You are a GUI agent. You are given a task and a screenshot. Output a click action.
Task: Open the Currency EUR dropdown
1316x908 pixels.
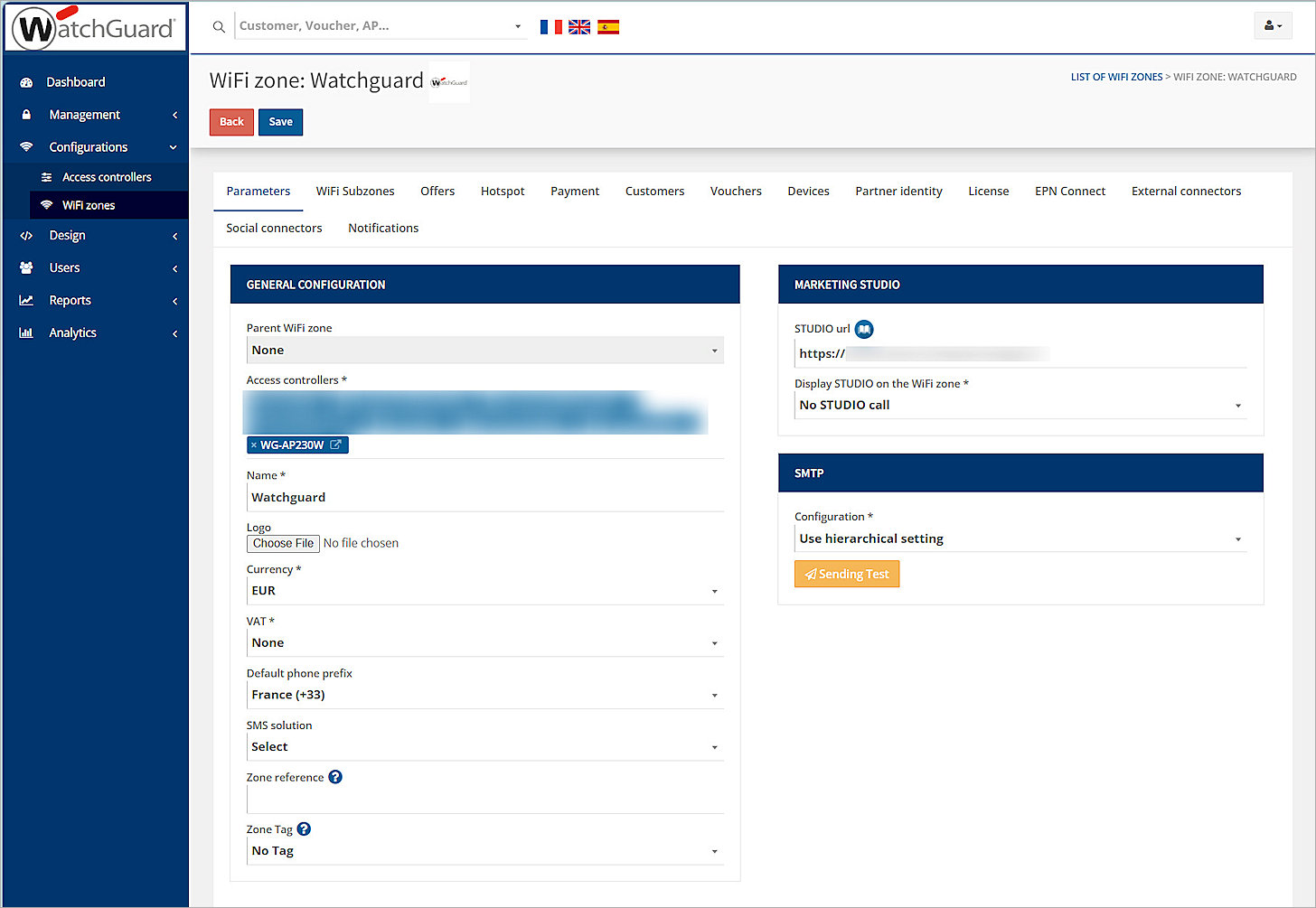tap(485, 591)
